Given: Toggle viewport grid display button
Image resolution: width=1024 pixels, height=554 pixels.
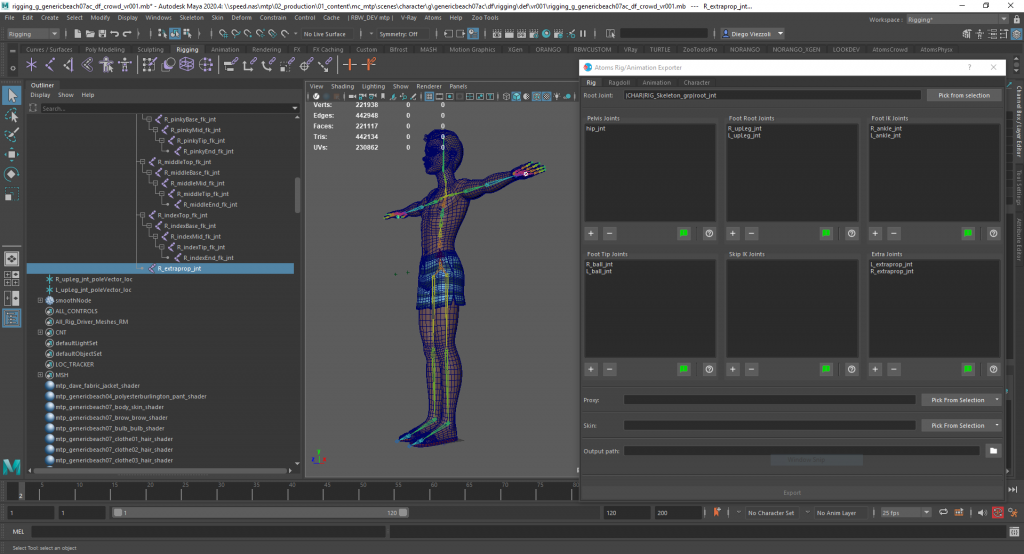Looking at the screenshot, I should [429, 97].
